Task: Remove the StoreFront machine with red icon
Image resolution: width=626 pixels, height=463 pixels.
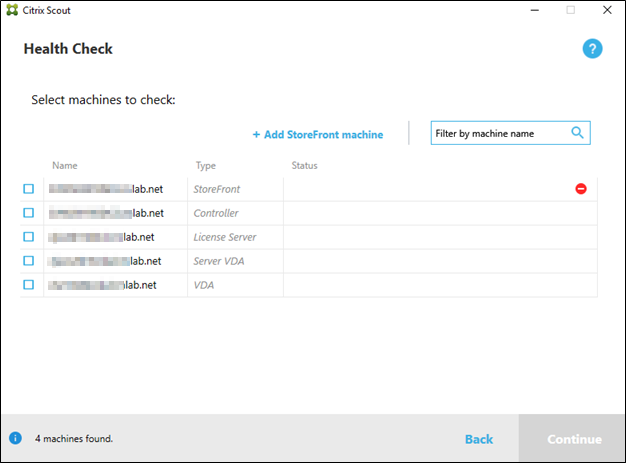Action: [x=581, y=189]
